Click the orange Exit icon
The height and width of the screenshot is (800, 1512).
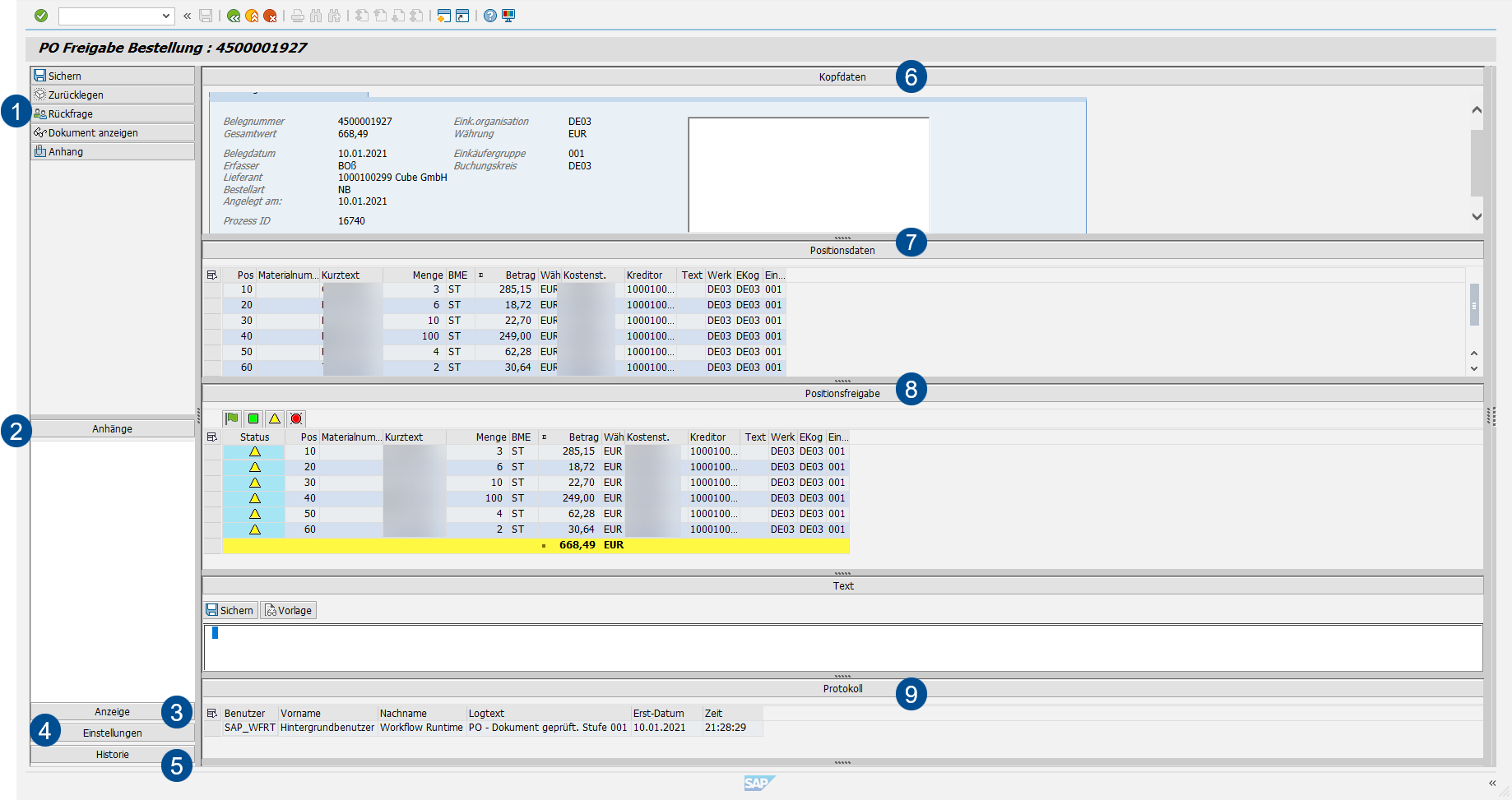pyautogui.click(x=253, y=16)
